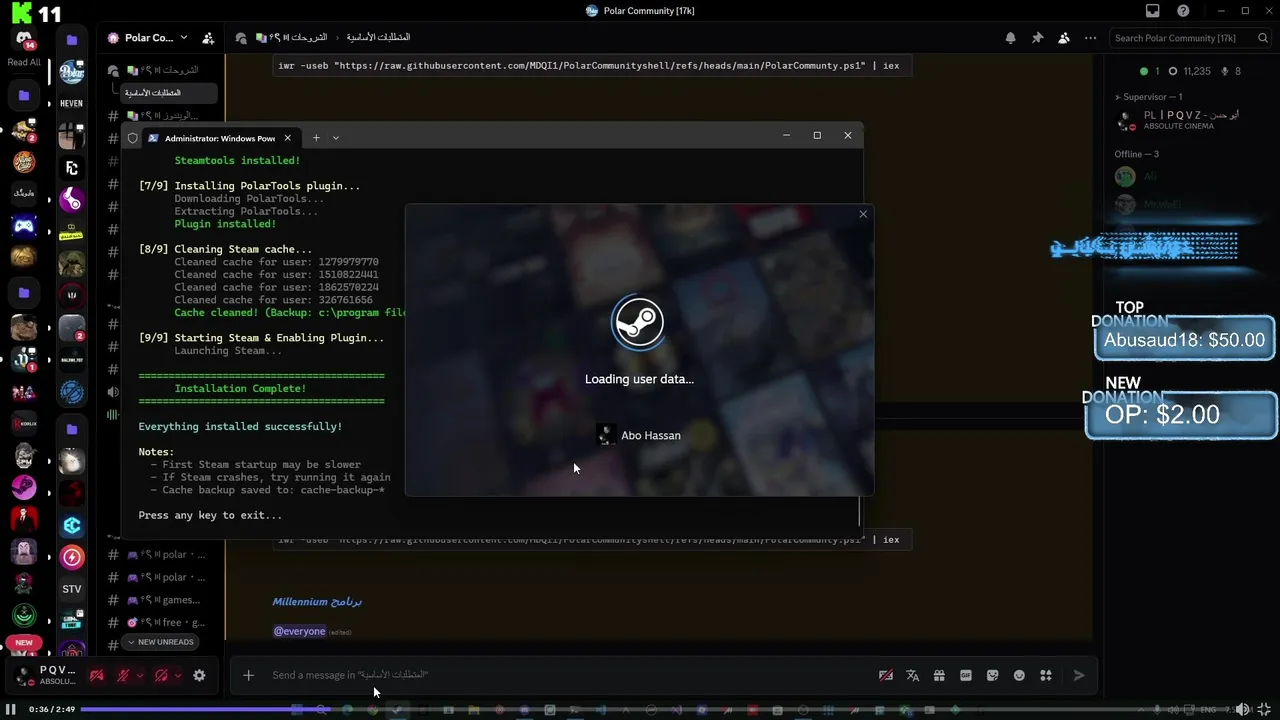1280x720 pixels.
Task: Click the Send a message input field
Action: click(570, 675)
